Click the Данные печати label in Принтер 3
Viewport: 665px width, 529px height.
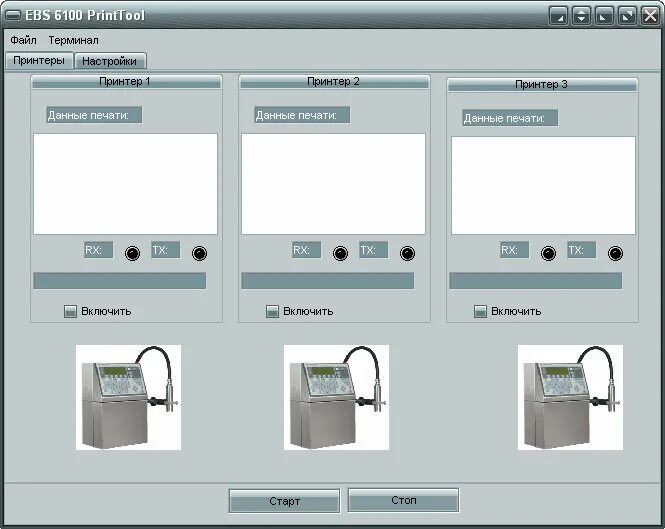tap(510, 118)
